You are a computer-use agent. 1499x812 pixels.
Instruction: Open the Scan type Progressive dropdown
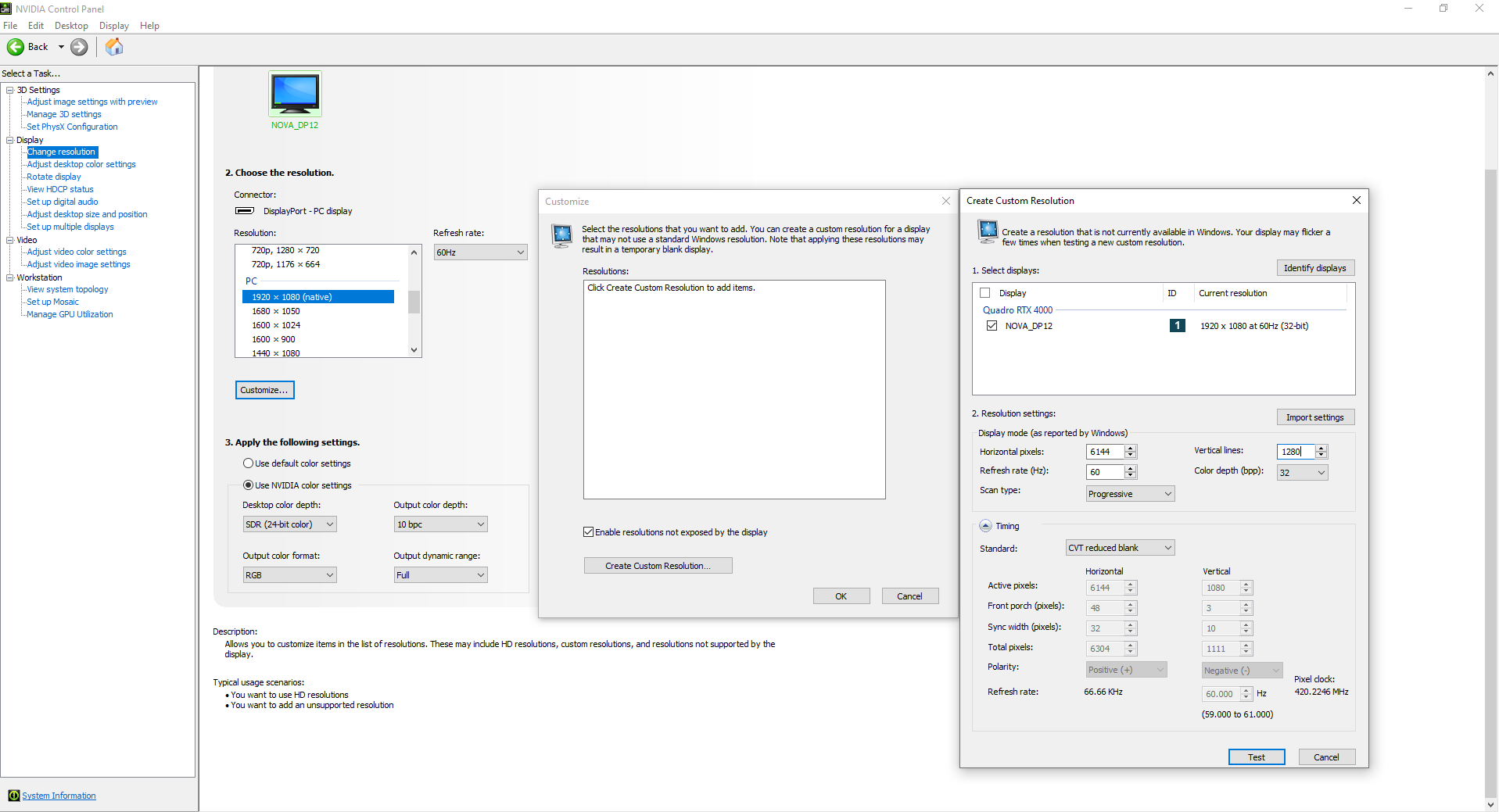[1130, 494]
